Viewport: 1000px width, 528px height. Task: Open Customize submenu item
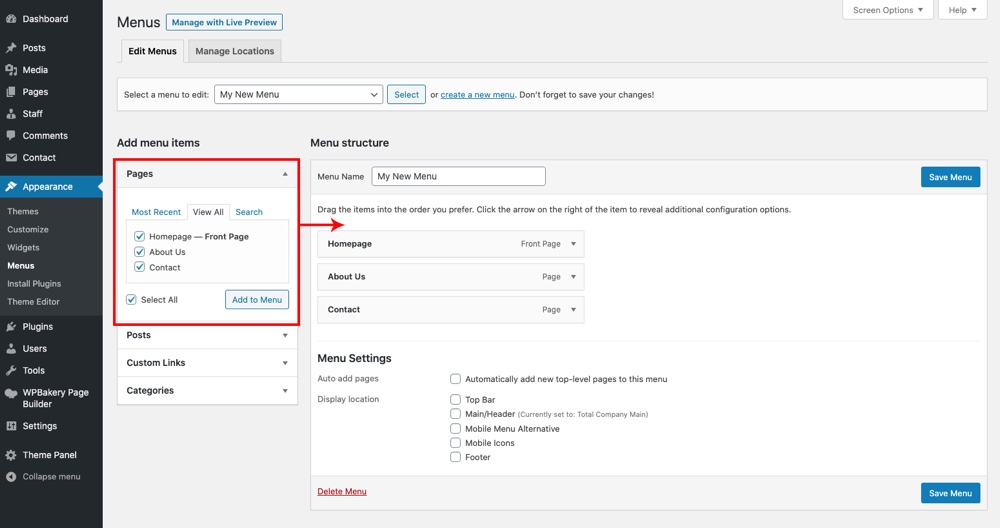(x=28, y=230)
